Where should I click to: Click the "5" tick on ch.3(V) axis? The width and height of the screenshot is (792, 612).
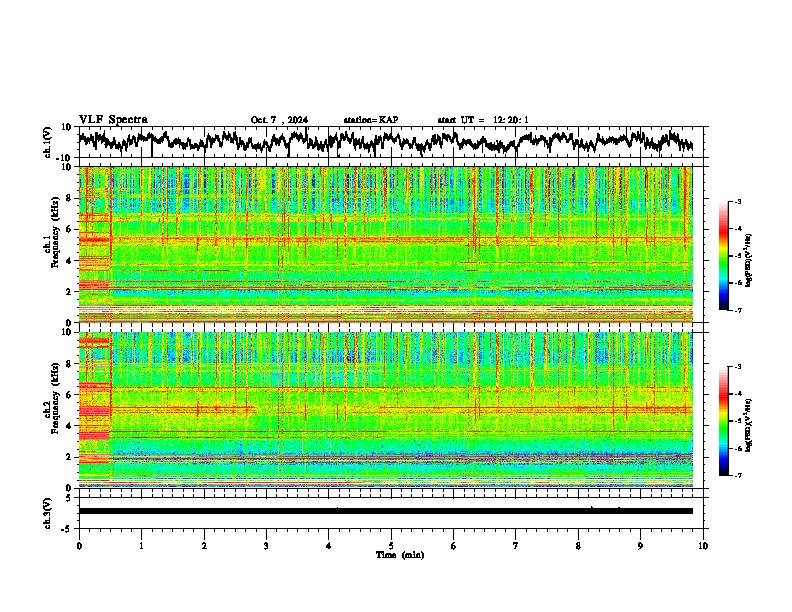click(69, 498)
